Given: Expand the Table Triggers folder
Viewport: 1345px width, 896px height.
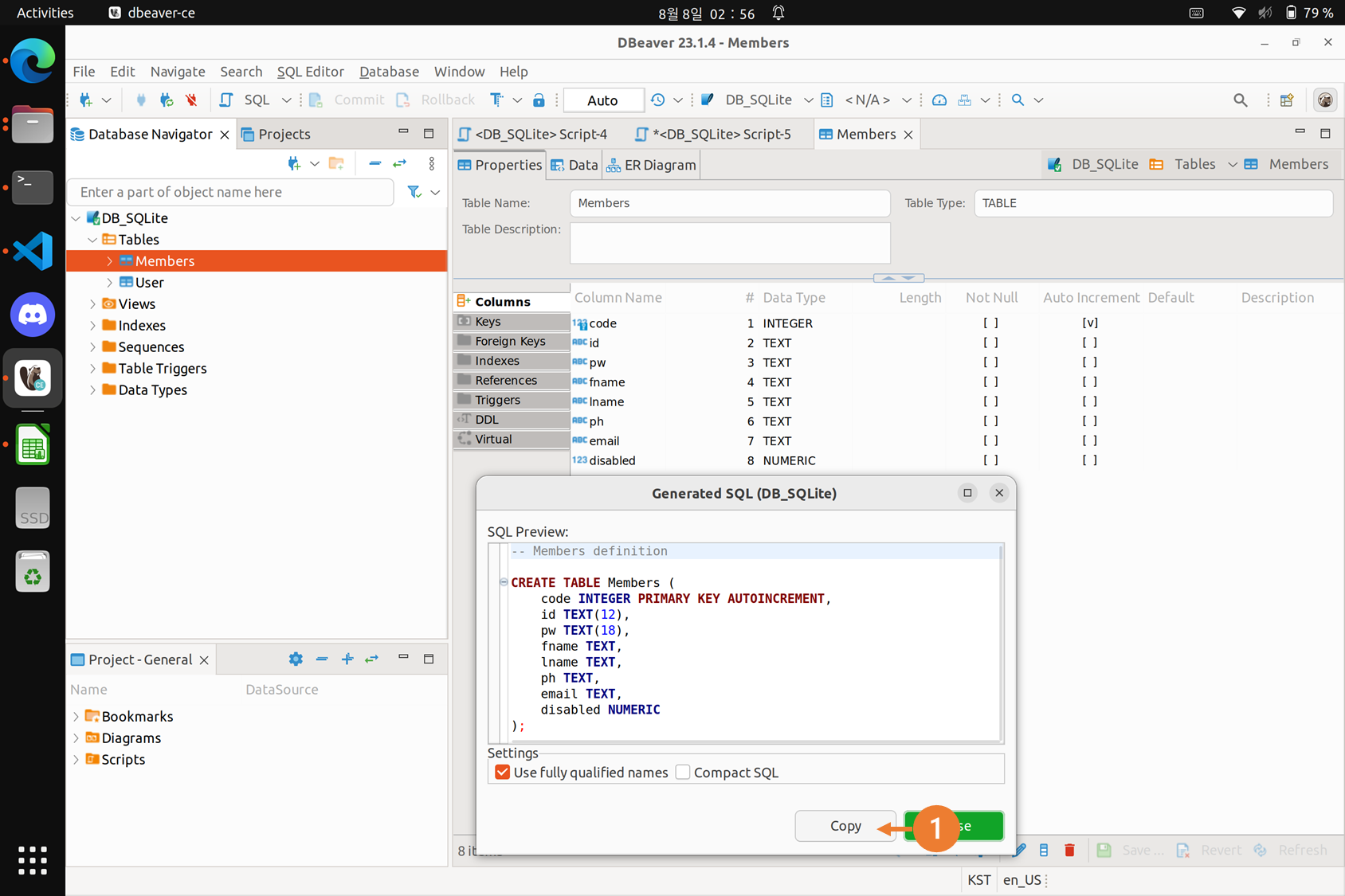Looking at the screenshot, I should click(92, 369).
